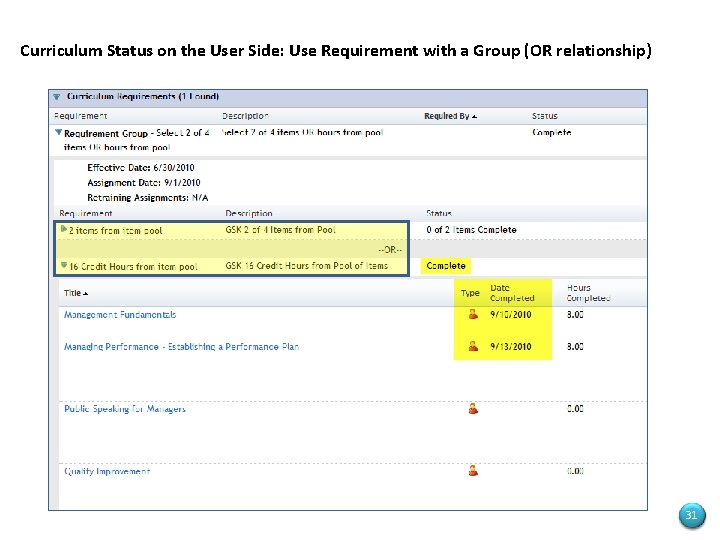This screenshot has width=720, height=540.
Task: Collapse the Curriculum Requirements panel triangle
Action: [55, 97]
